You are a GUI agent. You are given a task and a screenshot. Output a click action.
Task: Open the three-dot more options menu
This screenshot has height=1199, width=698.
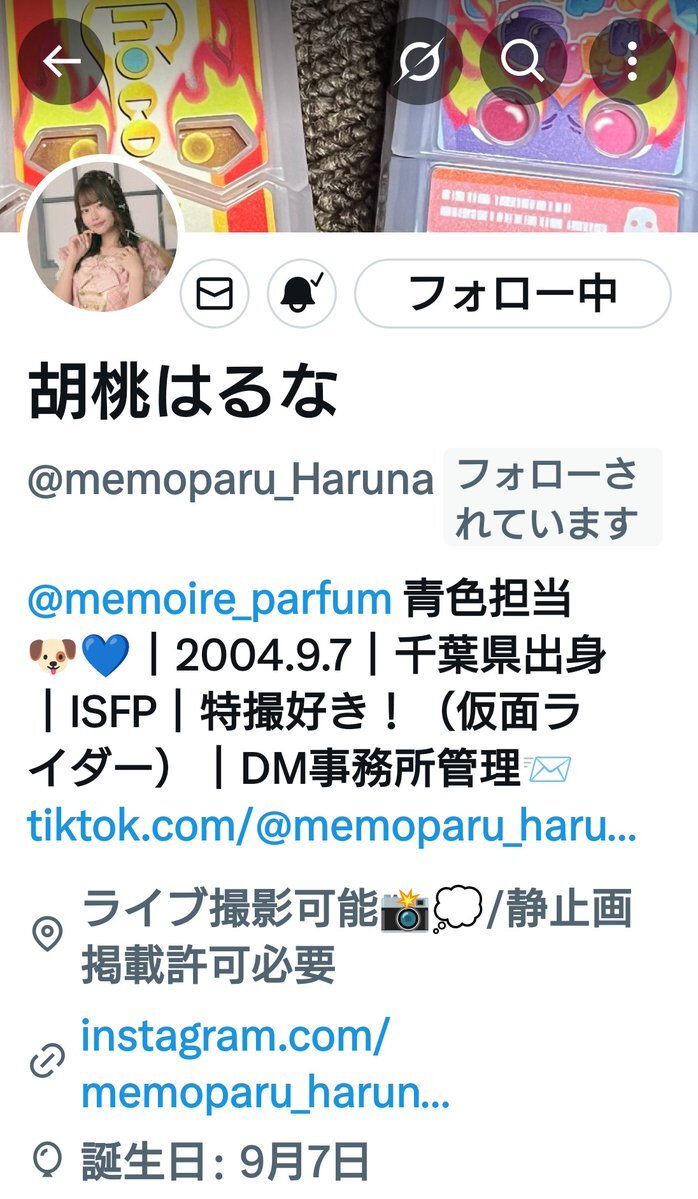click(632, 61)
